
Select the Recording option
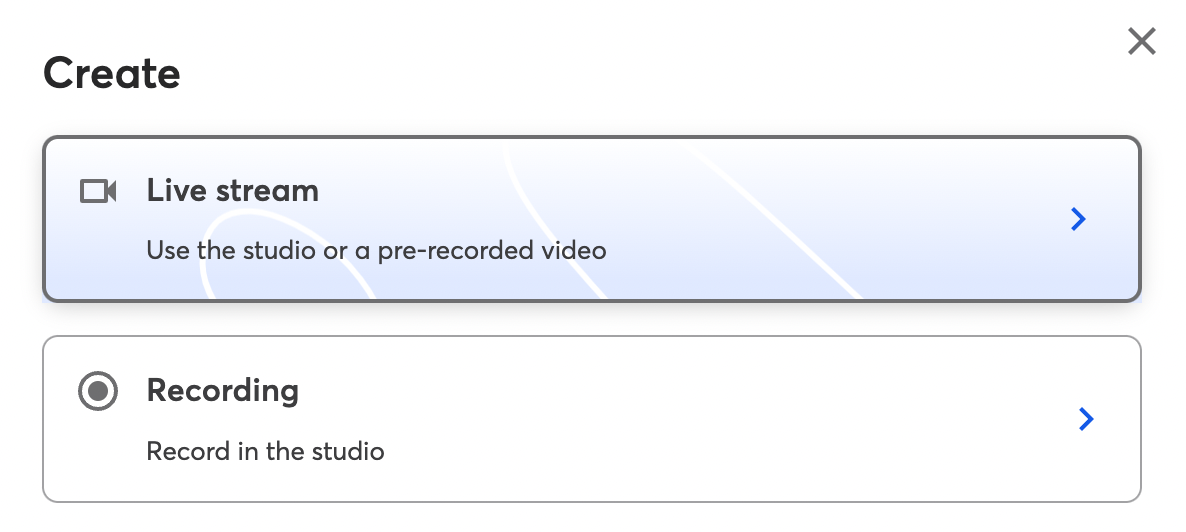591,418
